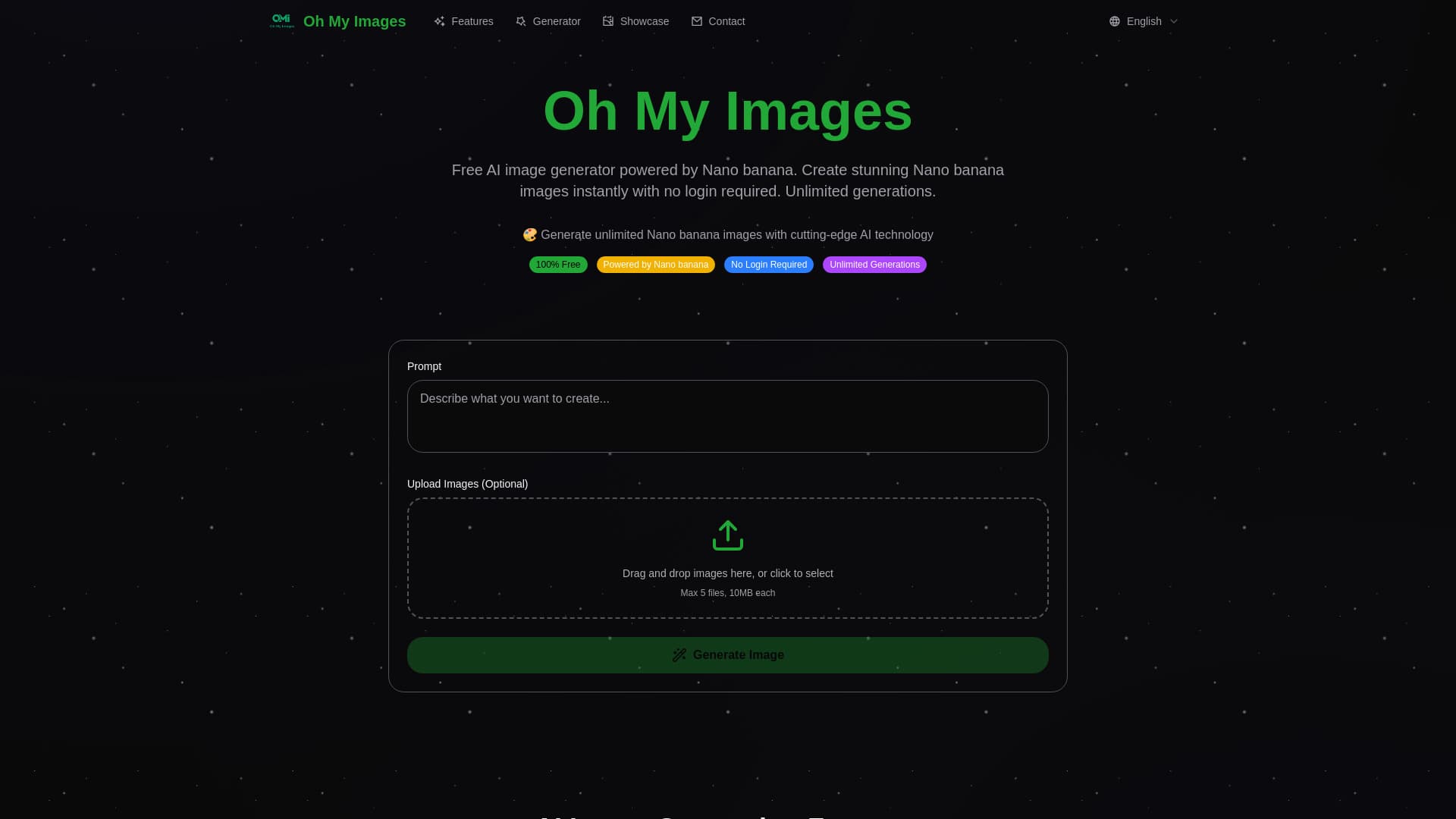The image size is (1456, 819).
Task: Select the sparkles icon beside Features
Action: click(441, 21)
